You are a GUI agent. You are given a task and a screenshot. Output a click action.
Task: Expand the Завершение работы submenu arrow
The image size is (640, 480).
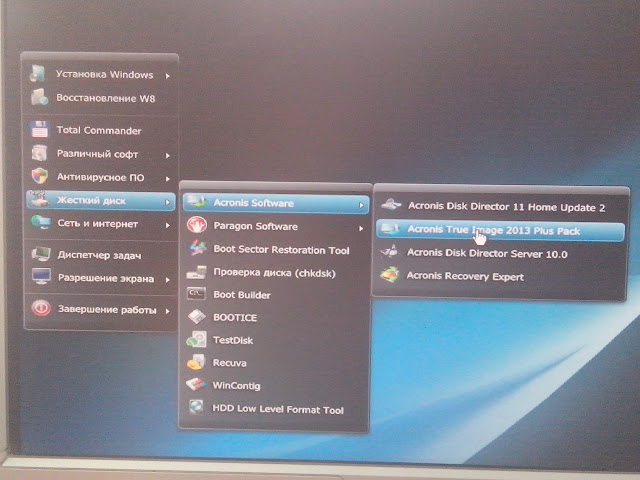point(167,311)
